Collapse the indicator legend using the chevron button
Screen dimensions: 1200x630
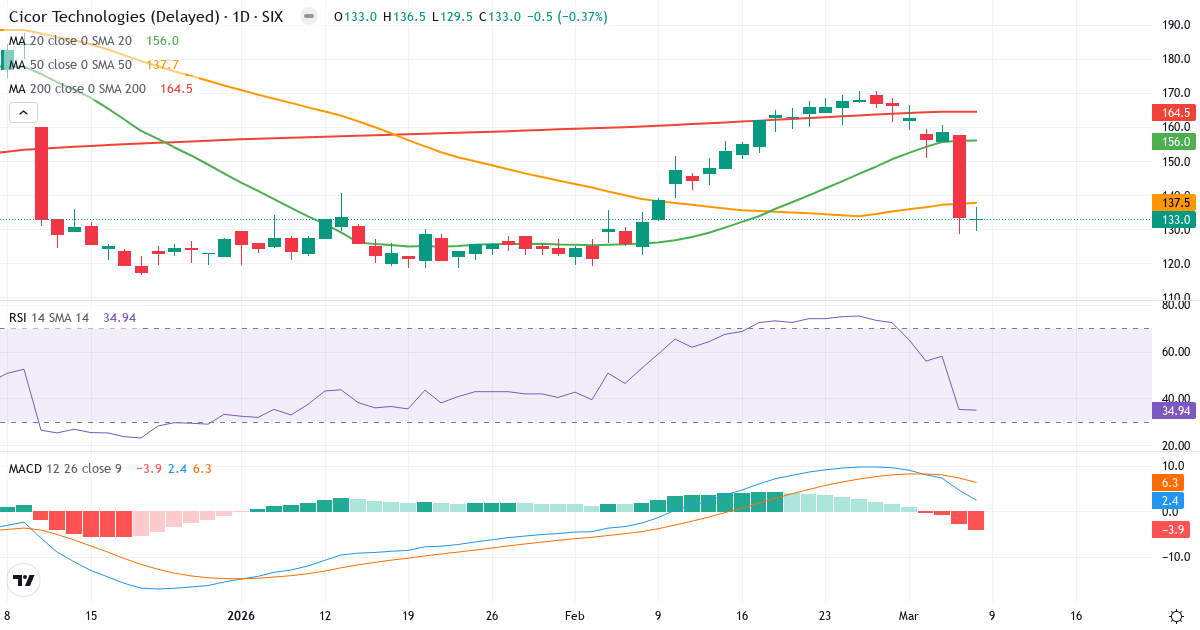(22, 112)
